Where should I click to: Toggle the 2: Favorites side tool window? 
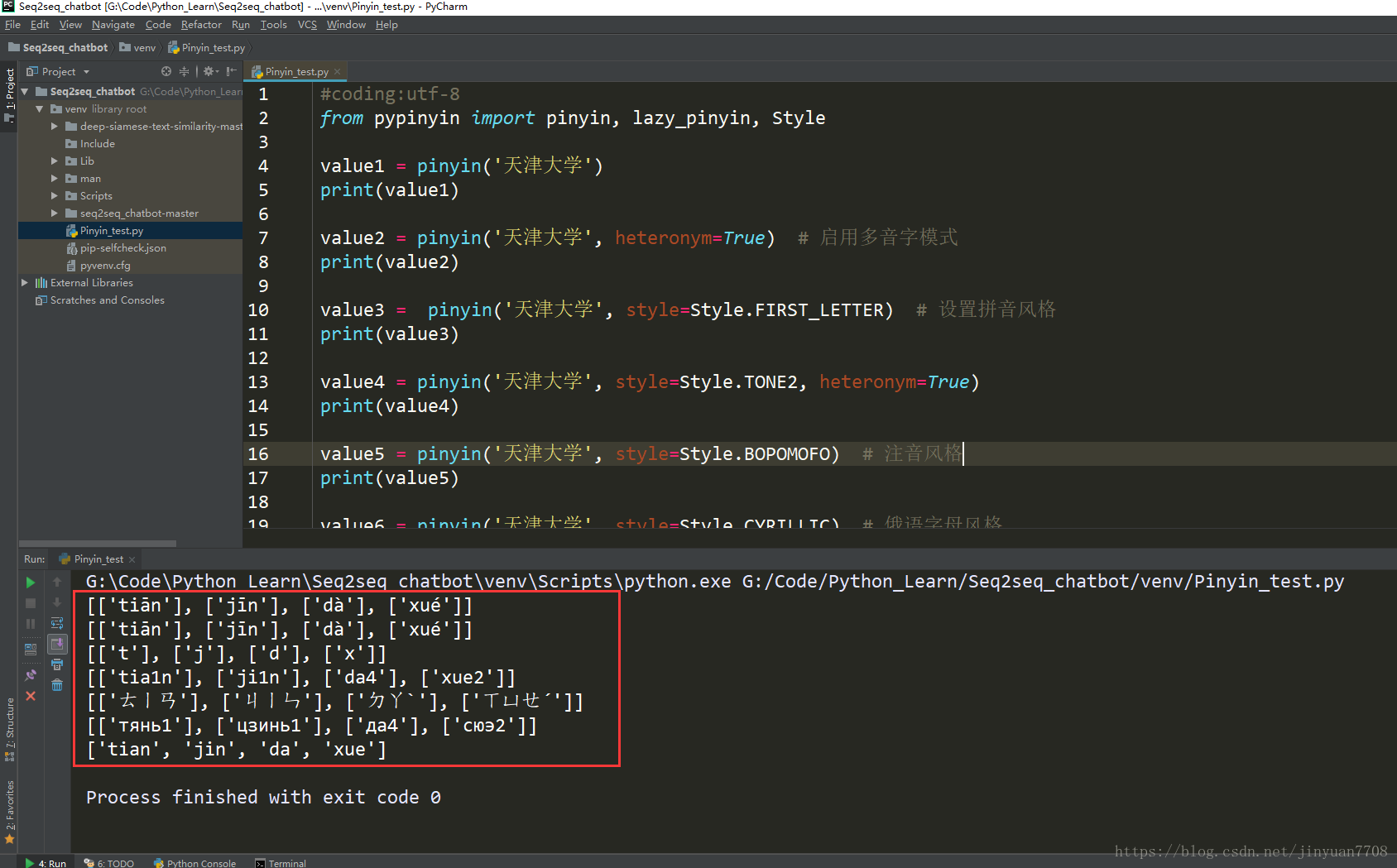point(9,812)
